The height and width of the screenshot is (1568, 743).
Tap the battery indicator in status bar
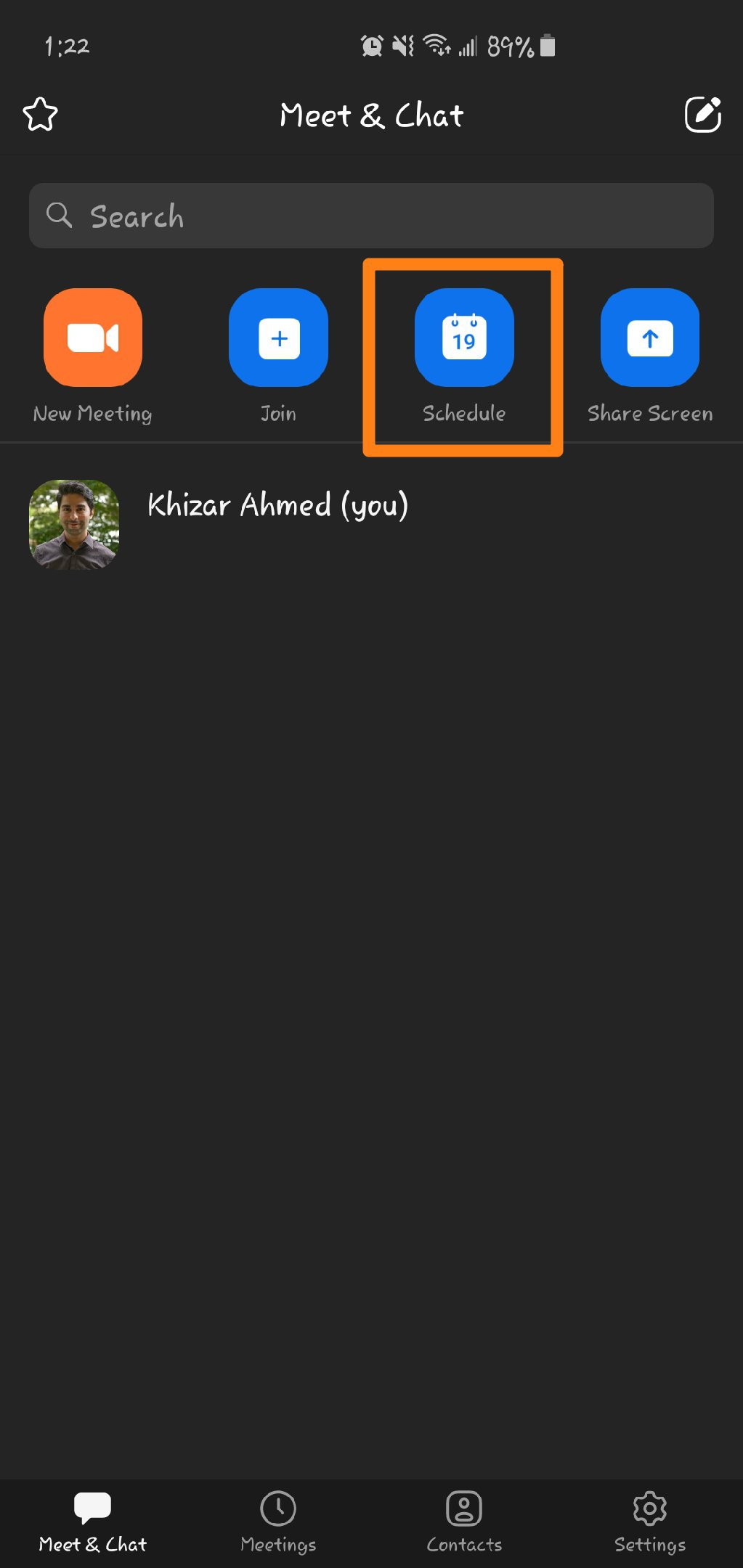548,45
